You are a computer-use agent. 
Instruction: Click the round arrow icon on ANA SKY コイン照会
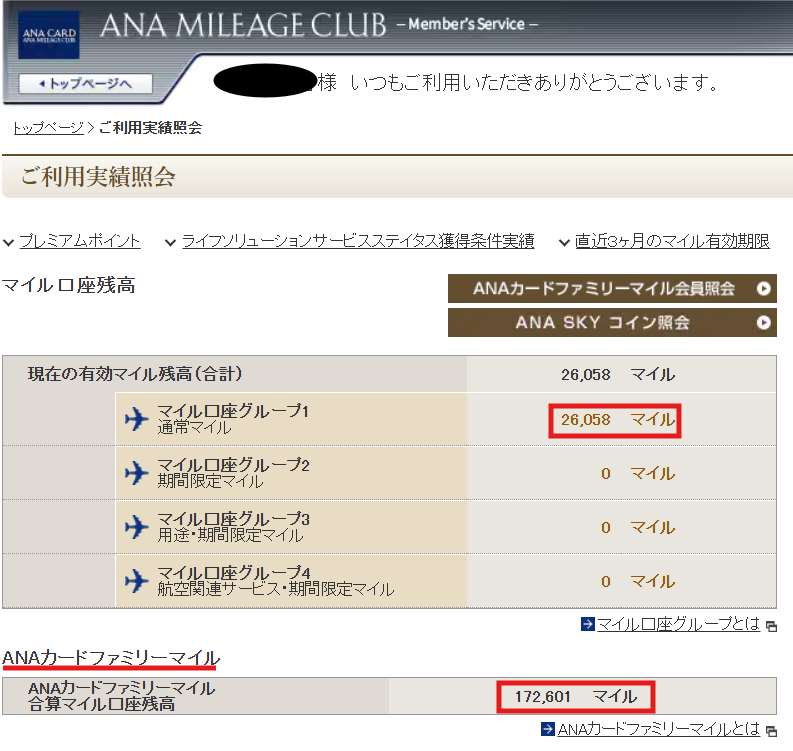click(764, 323)
